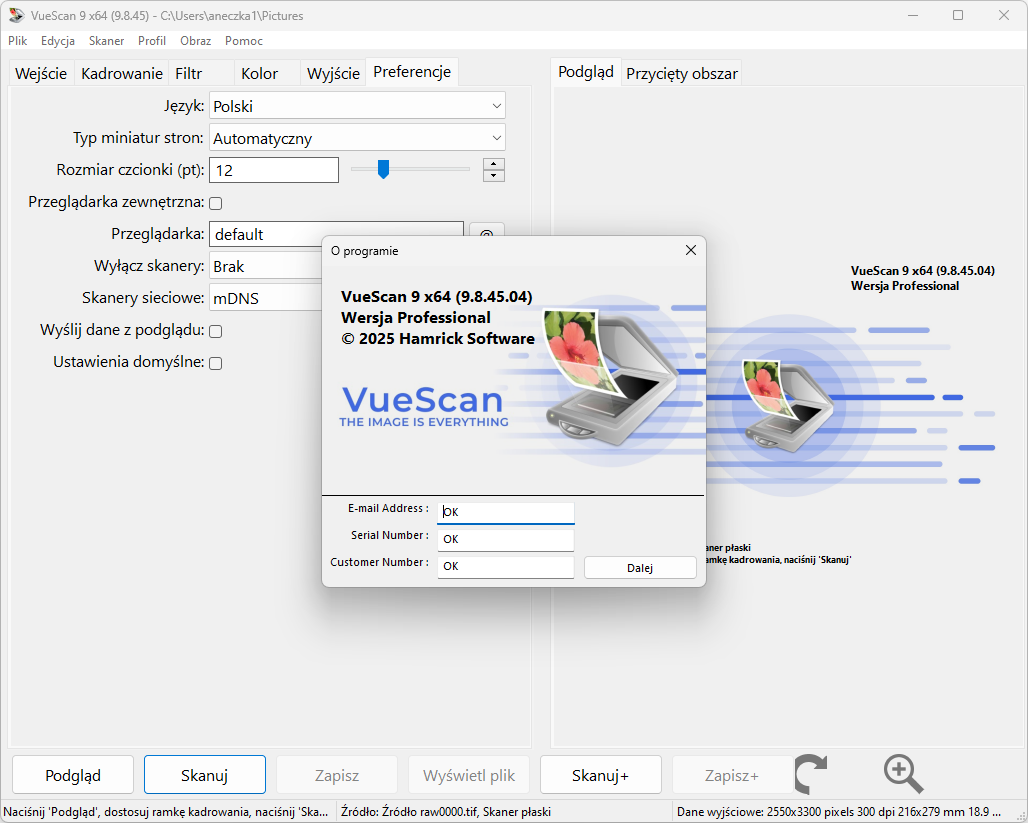Open Skanery sieciowe mDNS dropdown
The width and height of the screenshot is (1028, 823).
point(266,298)
